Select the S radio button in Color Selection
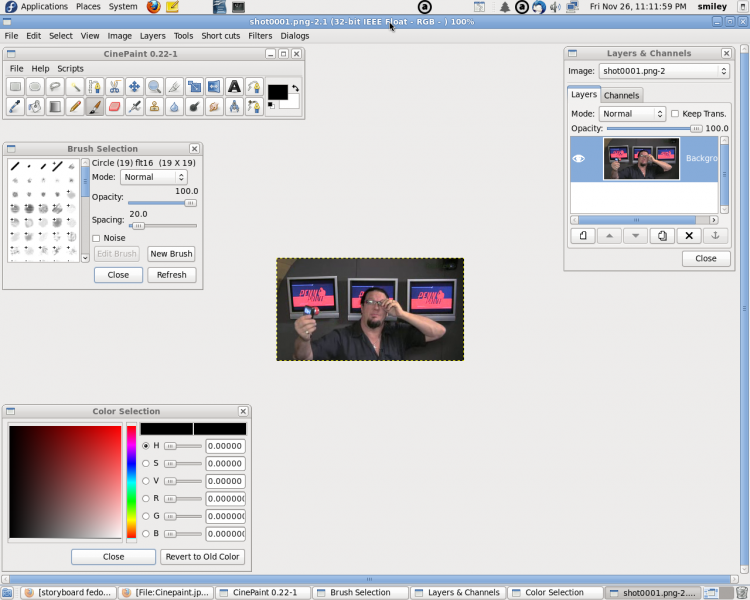This screenshot has height=600, width=750. click(146, 463)
